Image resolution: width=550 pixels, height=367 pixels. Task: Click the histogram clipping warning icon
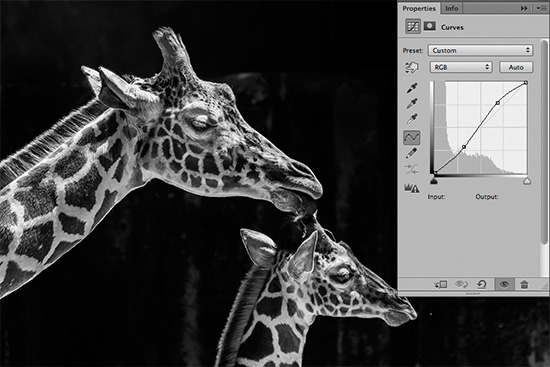coord(412,188)
